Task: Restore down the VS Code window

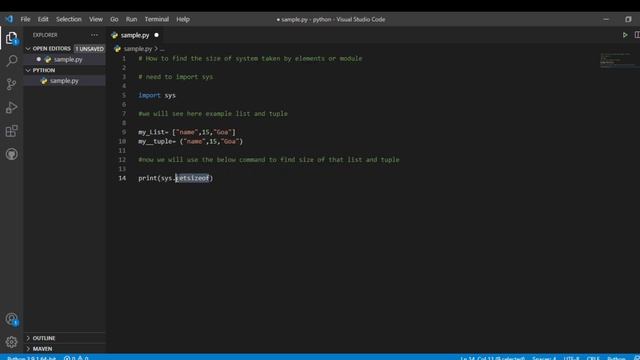Action: (x=628, y=19)
